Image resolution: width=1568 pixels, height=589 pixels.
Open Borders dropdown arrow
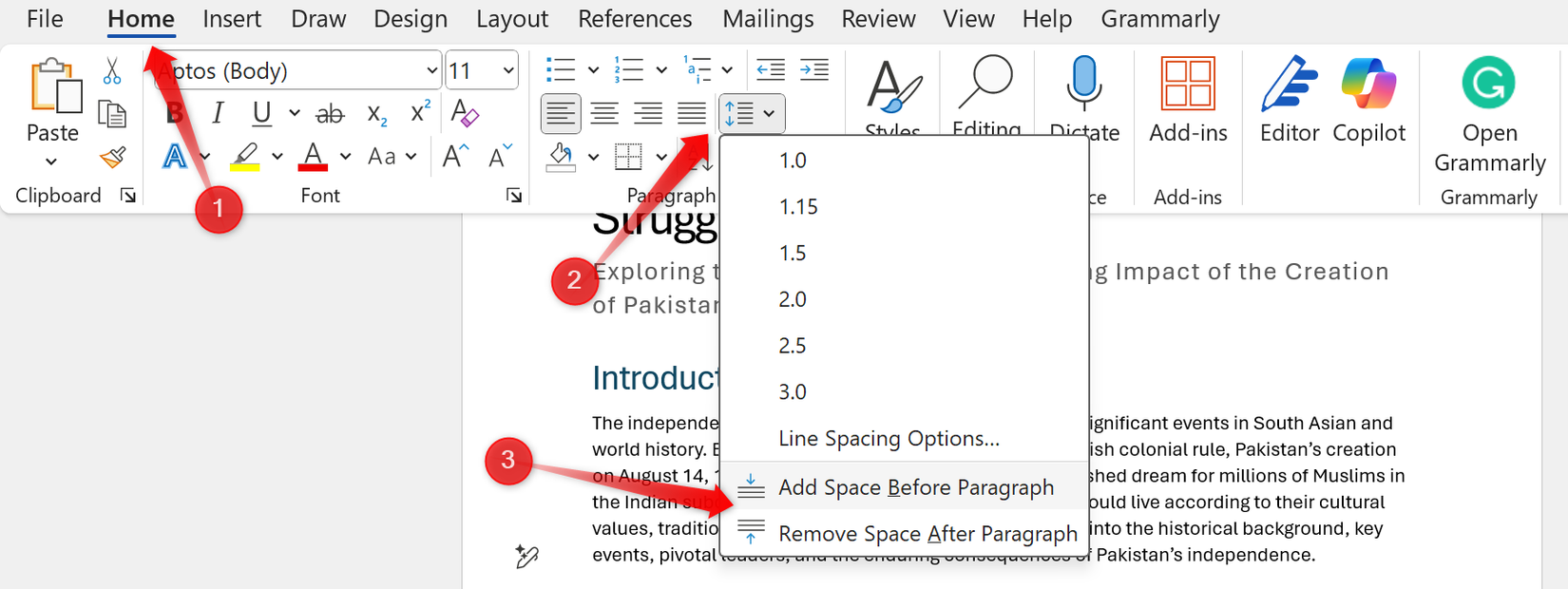pyautogui.click(x=661, y=156)
